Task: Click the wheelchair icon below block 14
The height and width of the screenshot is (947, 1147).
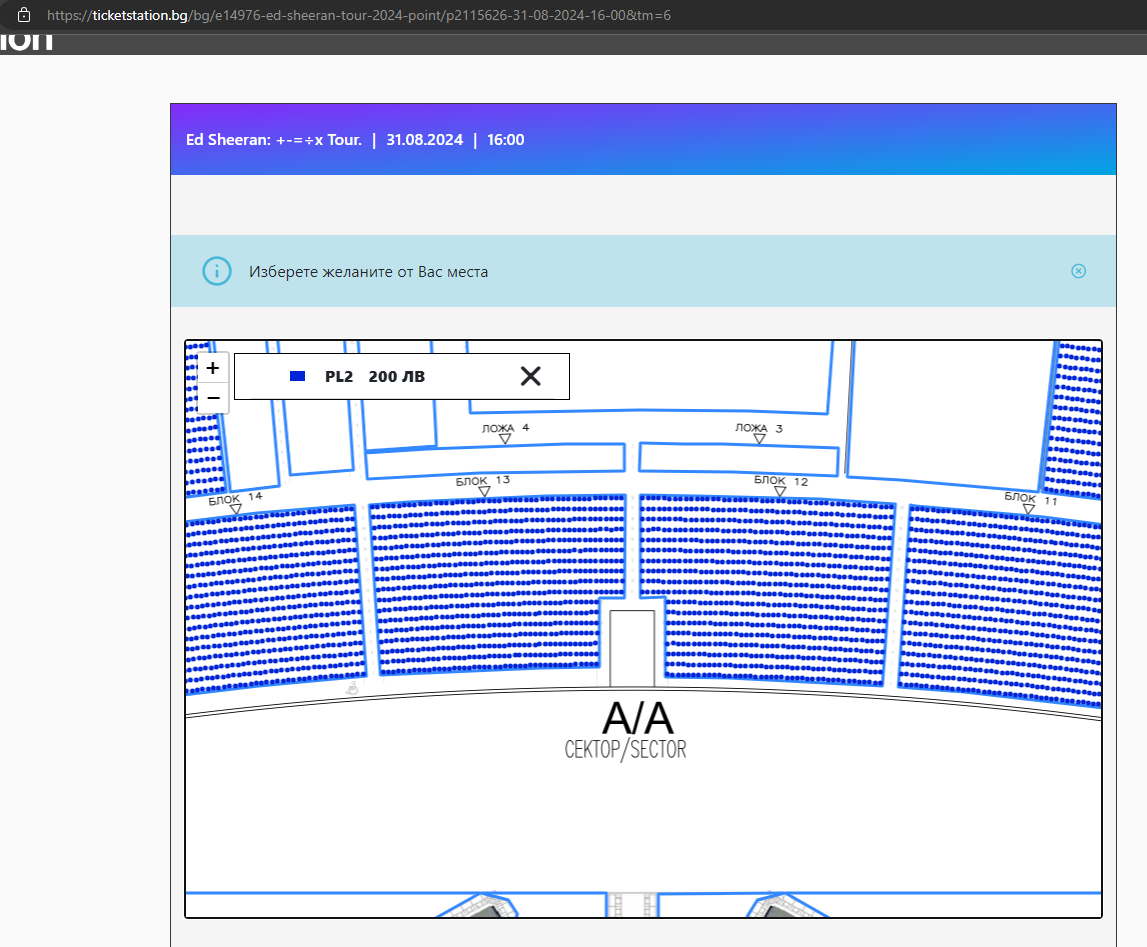Action: [352, 689]
